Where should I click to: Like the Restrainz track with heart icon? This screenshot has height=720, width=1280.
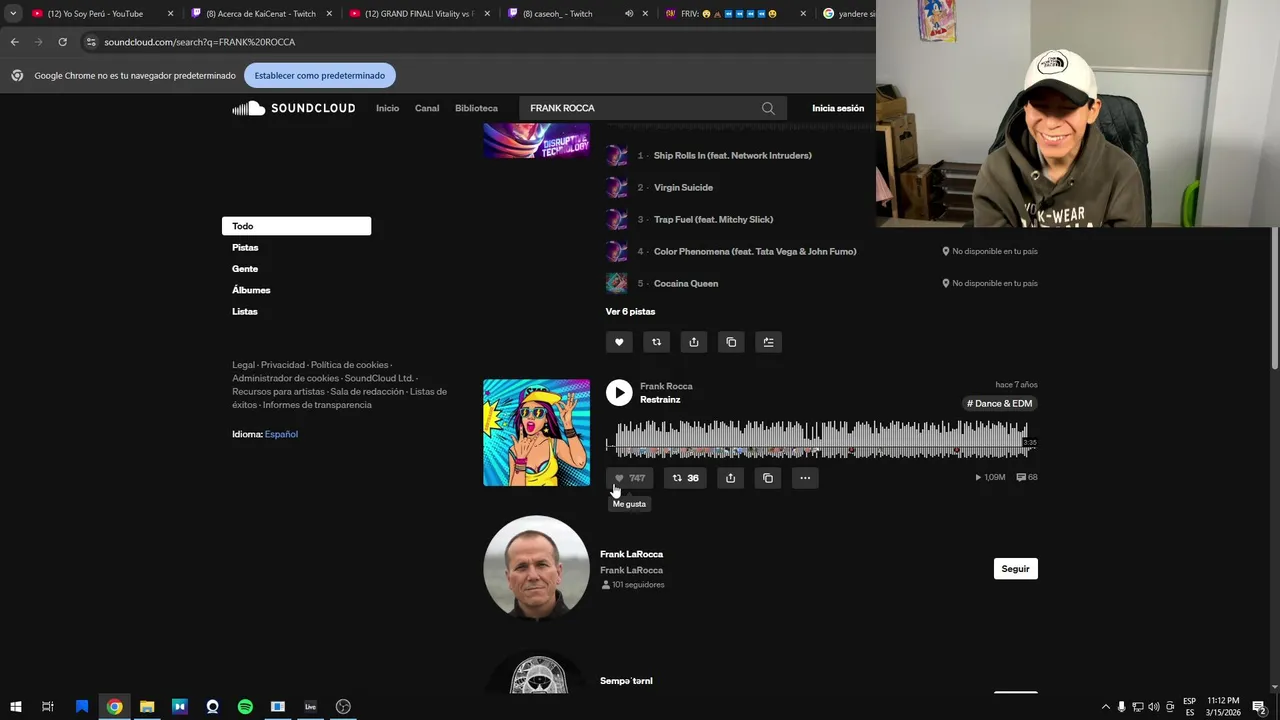(630, 478)
